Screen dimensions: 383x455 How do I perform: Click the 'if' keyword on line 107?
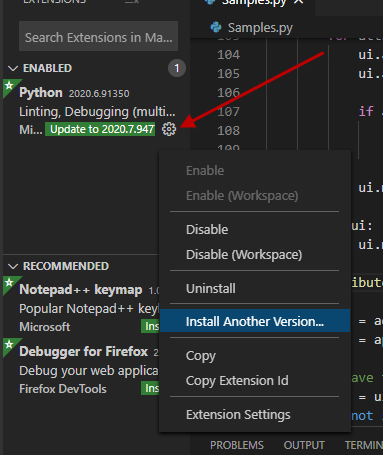pos(366,111)
